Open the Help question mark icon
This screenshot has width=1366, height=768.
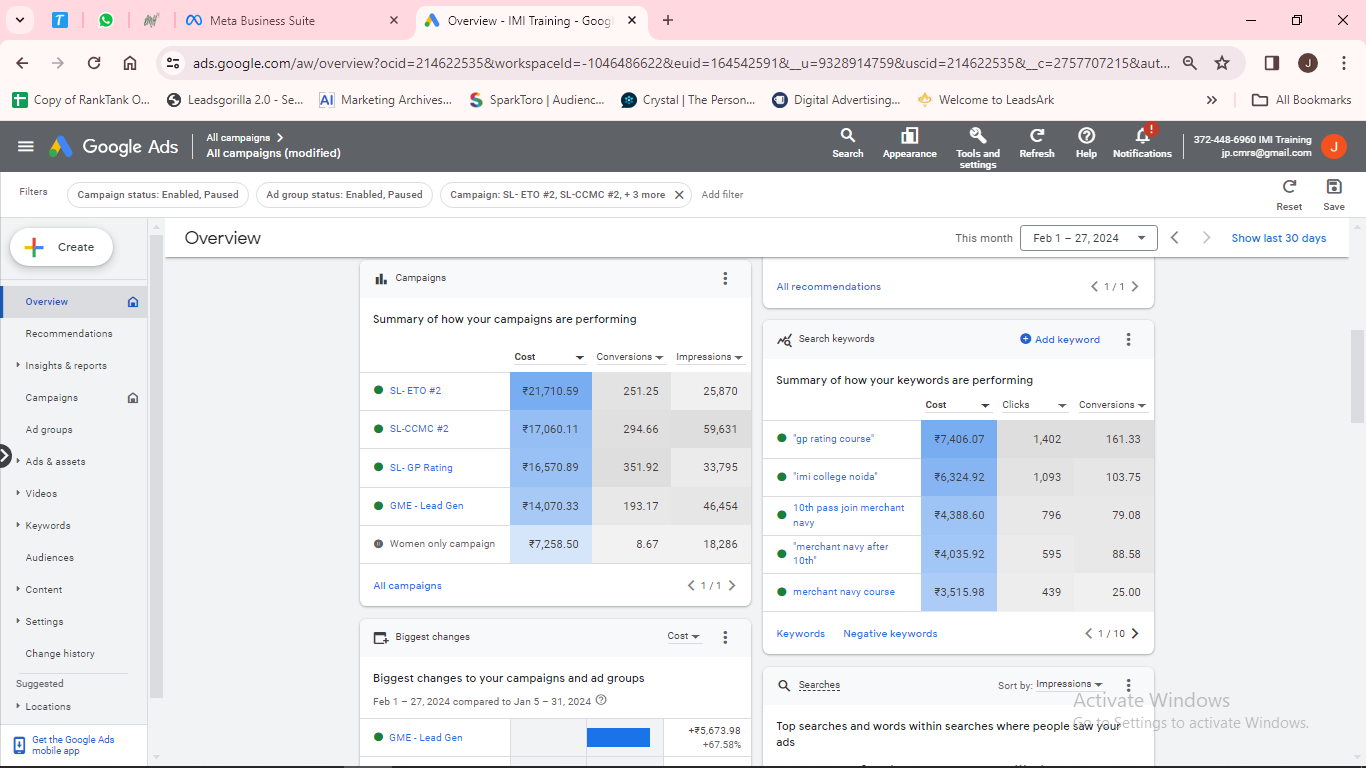(1086, 142)
